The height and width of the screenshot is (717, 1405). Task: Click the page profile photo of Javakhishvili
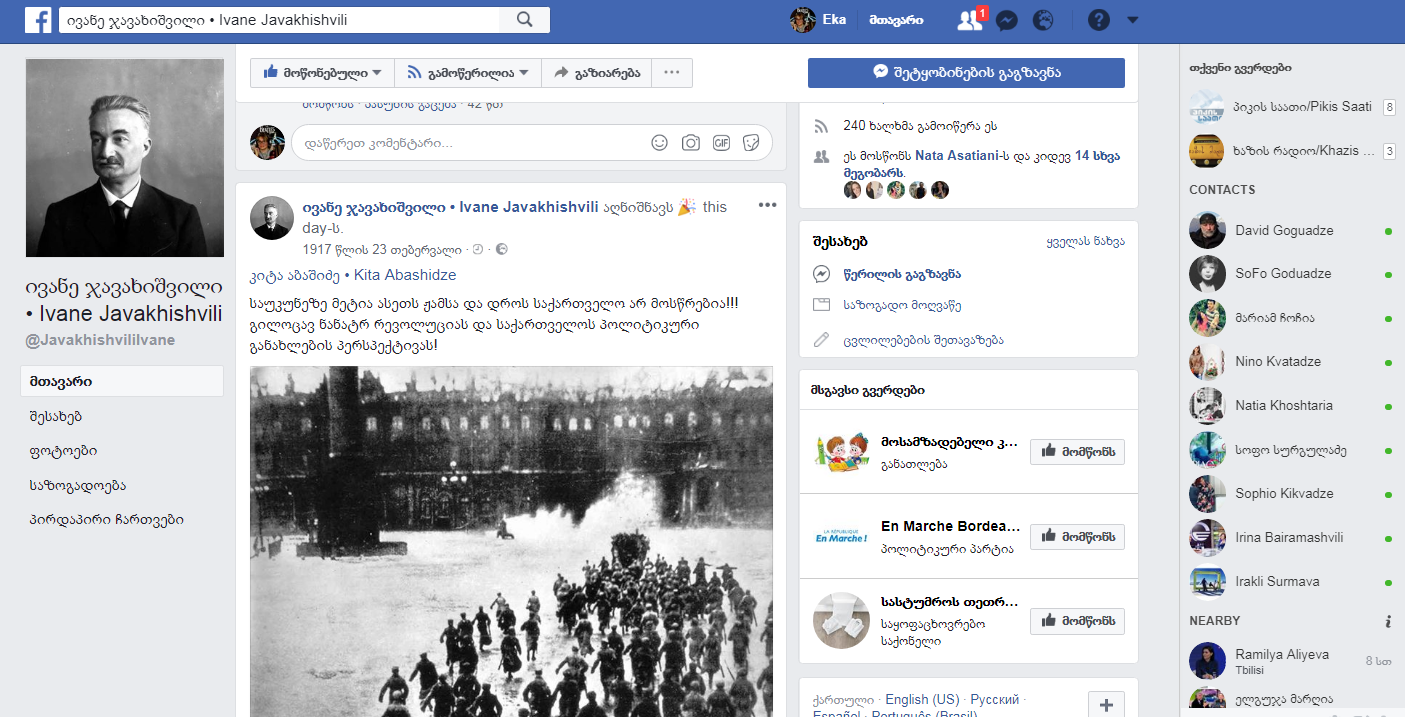(125, 158)
